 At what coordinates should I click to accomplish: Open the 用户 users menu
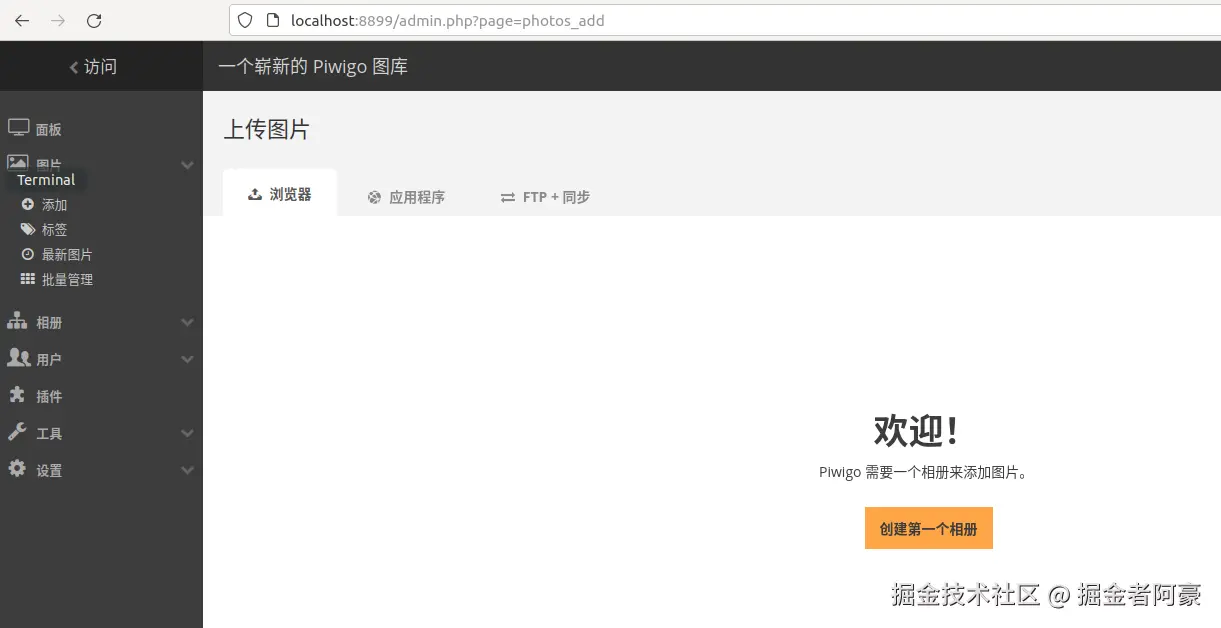point(49,360)
